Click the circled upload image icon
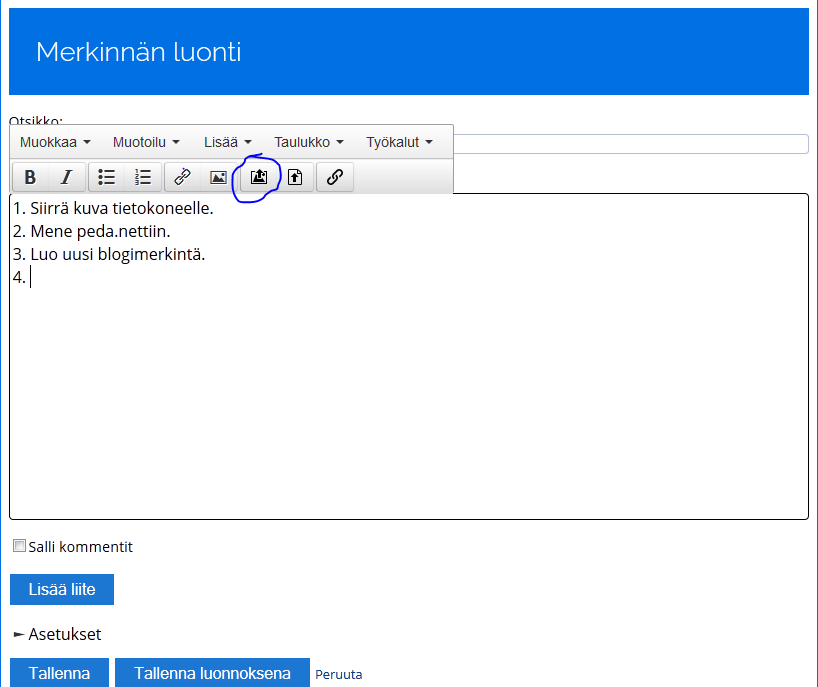This screenshot has width=818, height=687. pyautogui.click(x=259, y=177)
